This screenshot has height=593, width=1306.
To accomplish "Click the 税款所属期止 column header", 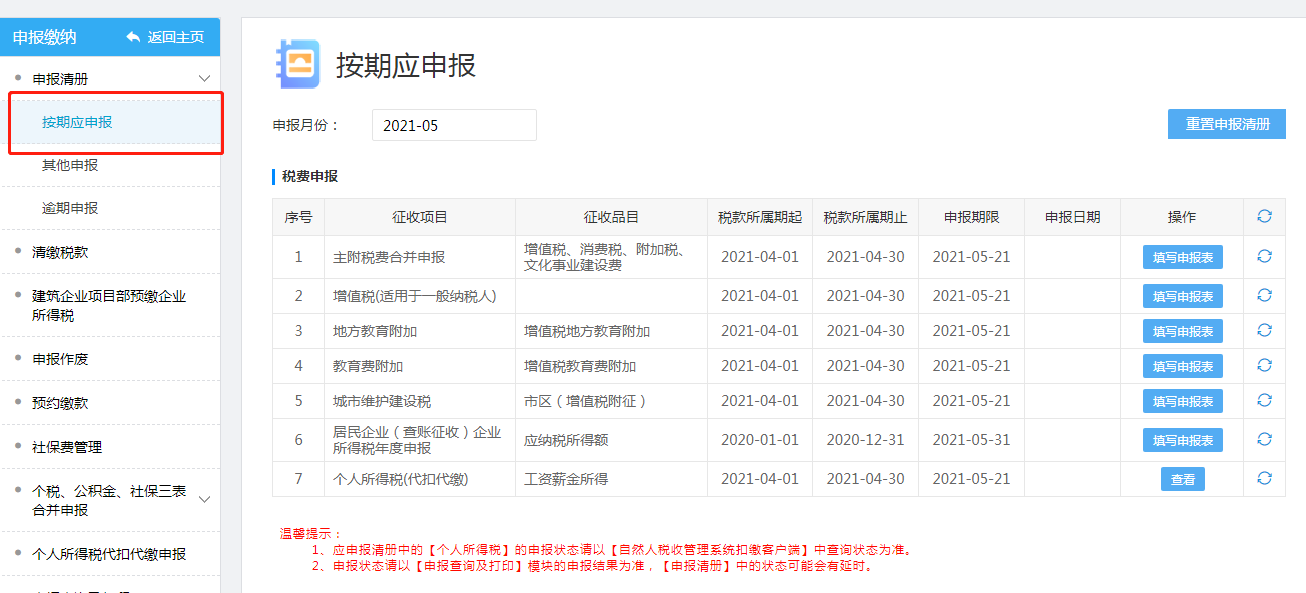I will 865,217.
